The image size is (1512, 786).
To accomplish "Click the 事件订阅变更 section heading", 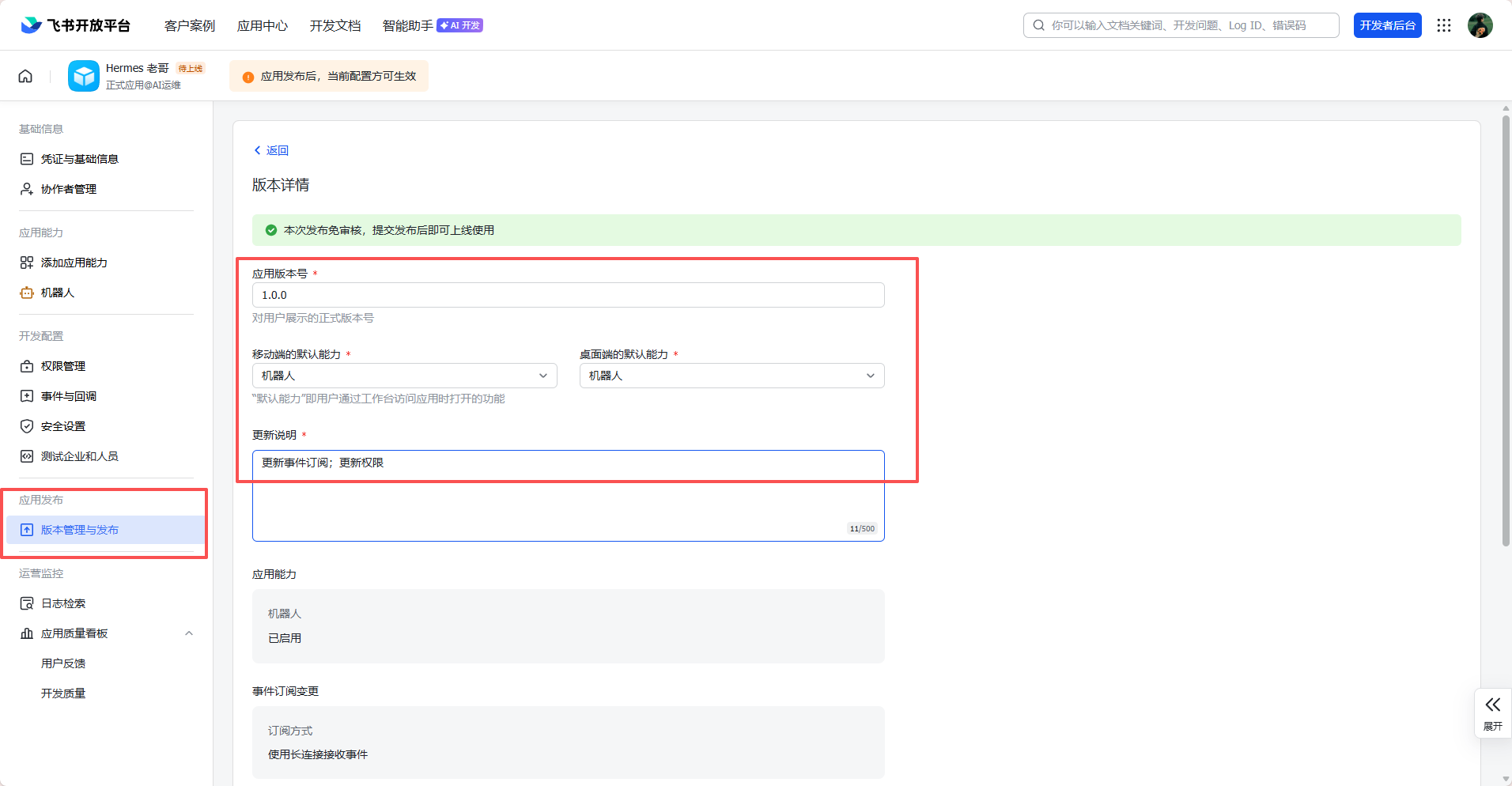I will (x=285, y=691).
